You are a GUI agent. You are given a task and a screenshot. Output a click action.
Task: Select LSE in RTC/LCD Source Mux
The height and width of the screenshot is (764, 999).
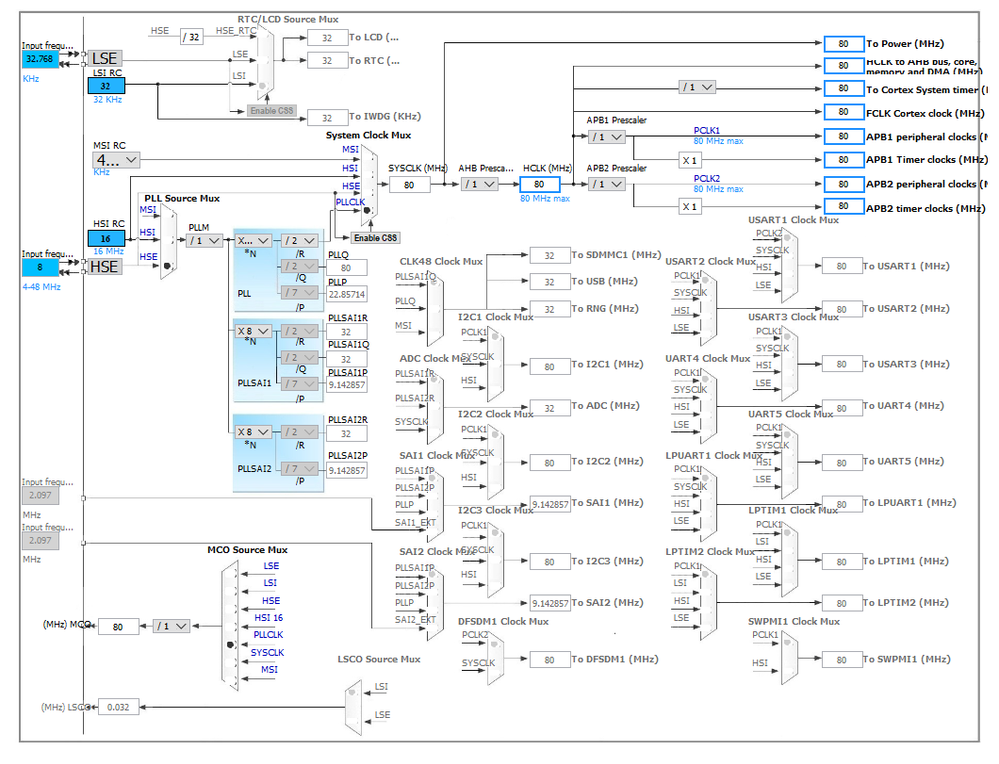240,55
